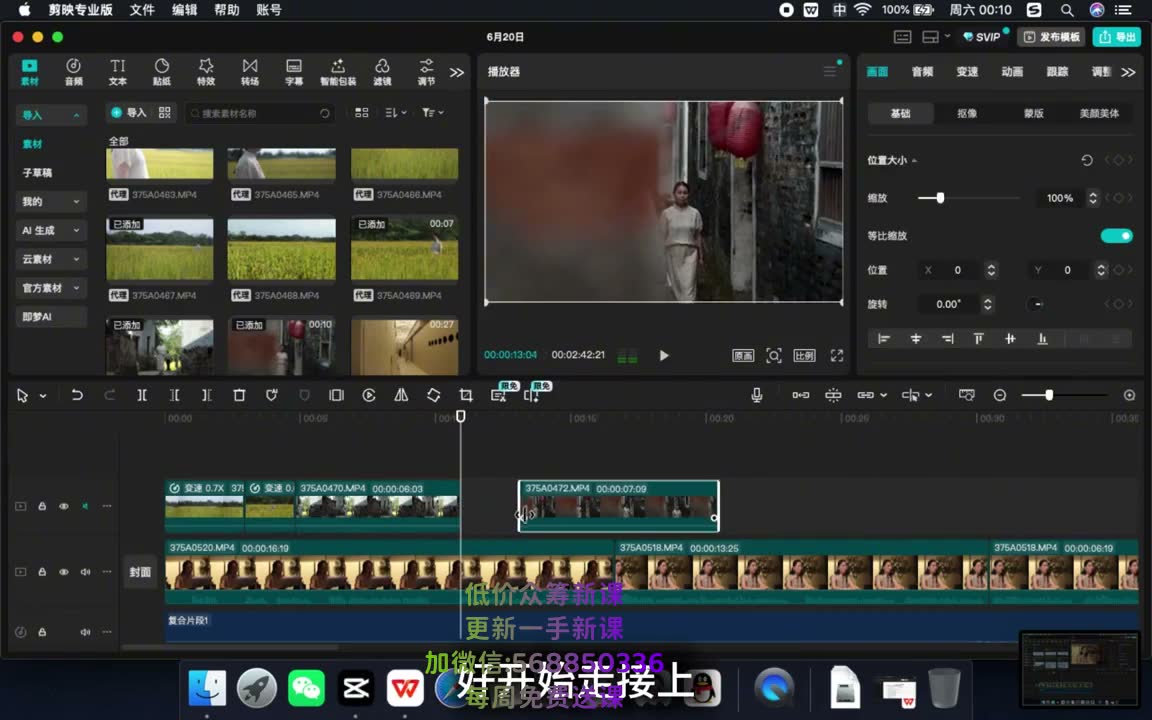
Task: Click the 封面 cover button
Action: click(x=140, y=572)
